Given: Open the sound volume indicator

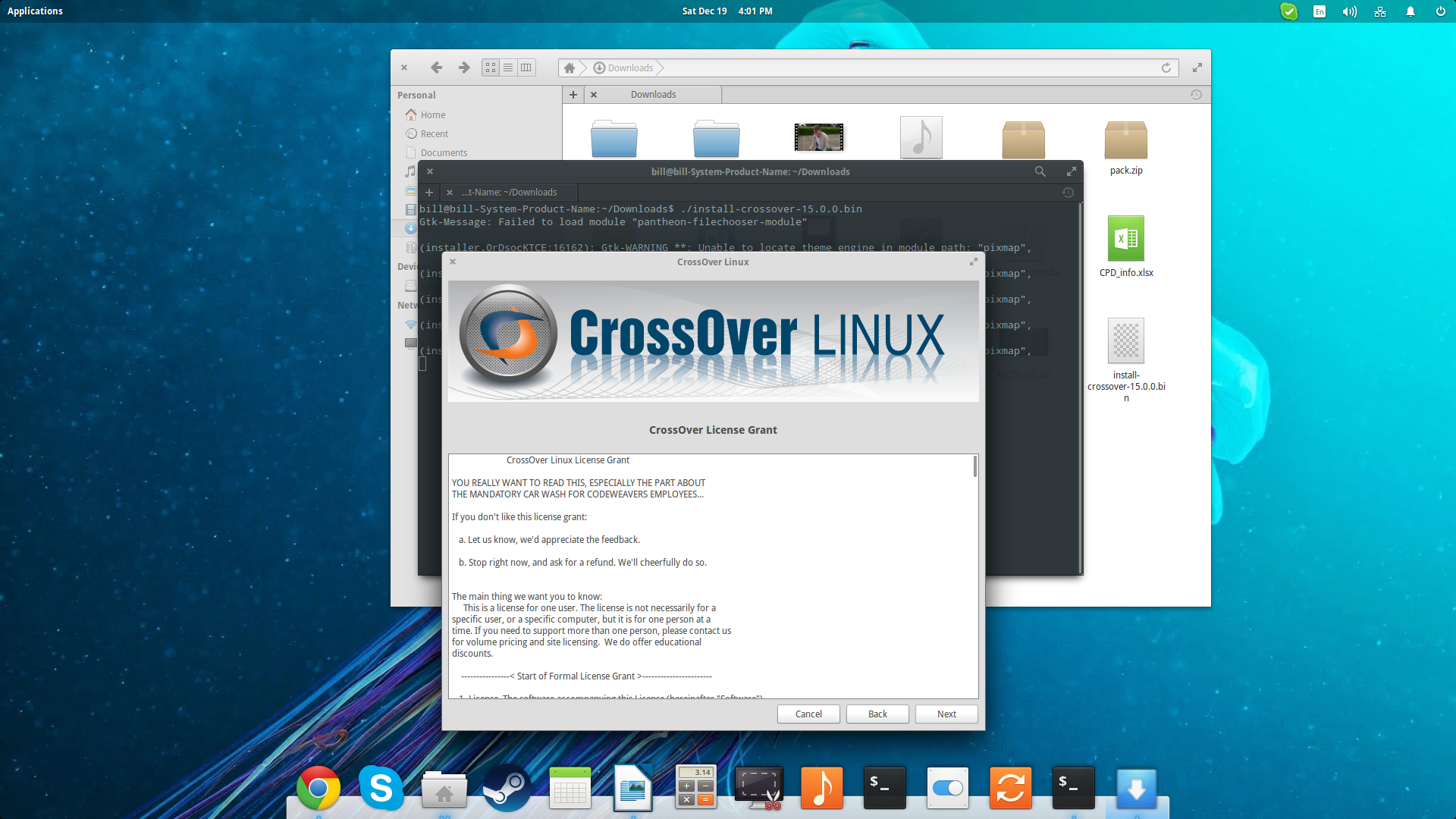Looking at the screenshot, I should (1349, 11).
